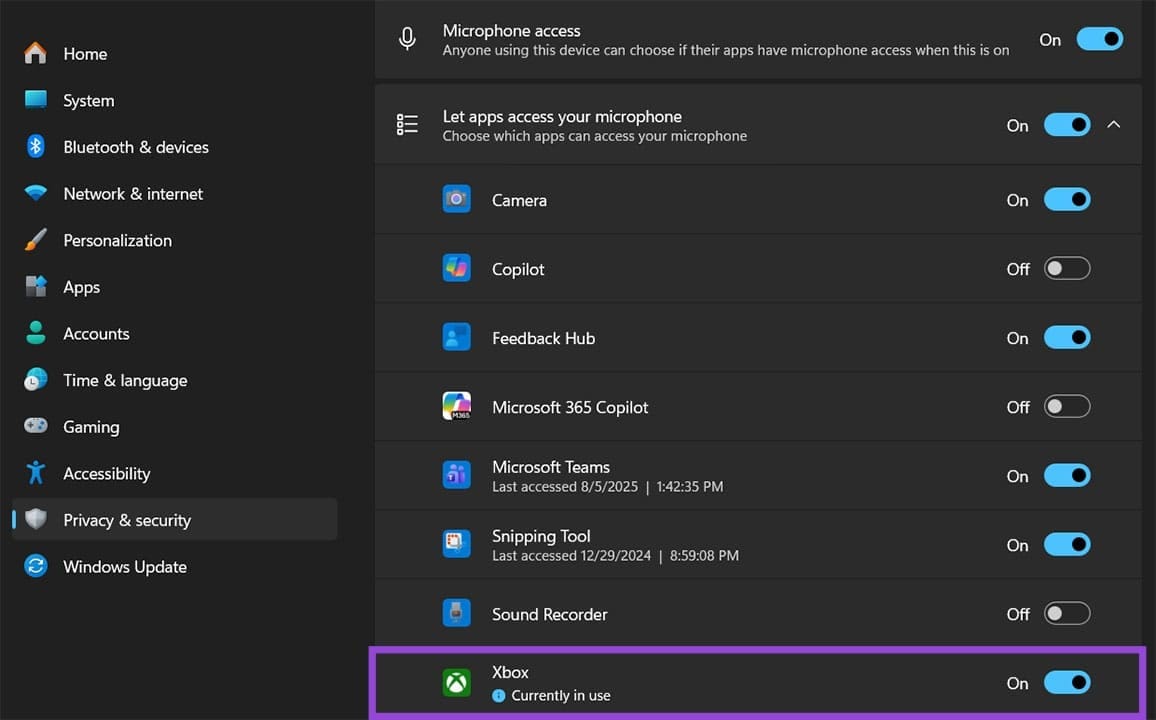Select Privacy & security in the sidebar
Image resolution: width=1156 pixels, height=720 pixels.
click(x=126, y=519)
